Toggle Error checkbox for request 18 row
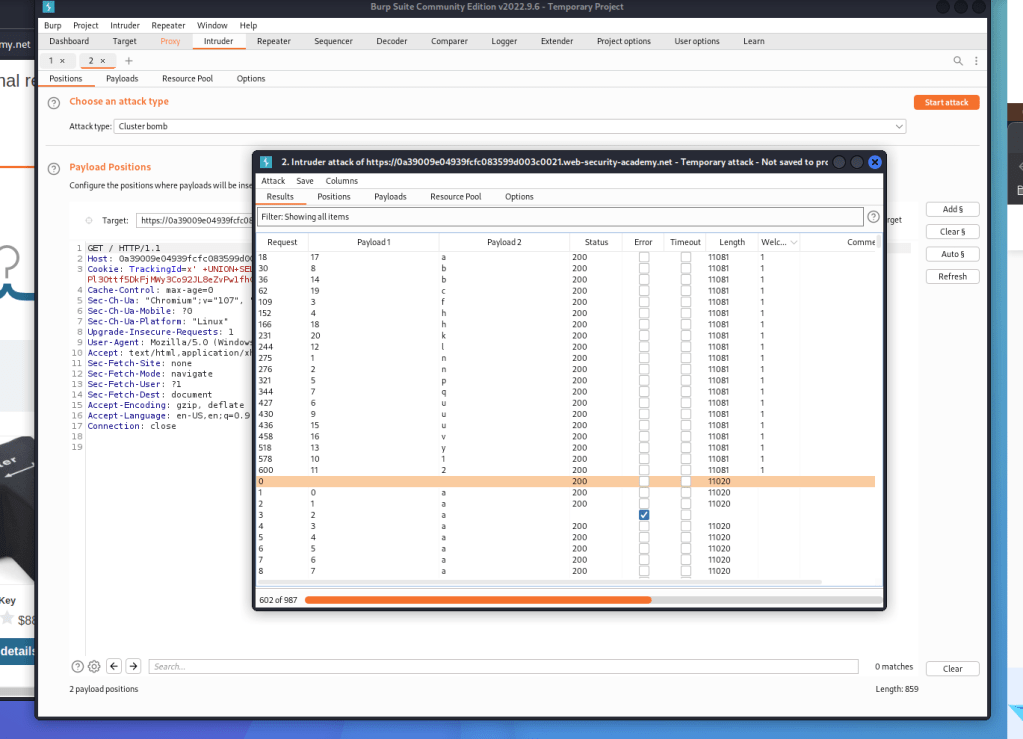Screen dimensions: 1023x739 (644, 257)
